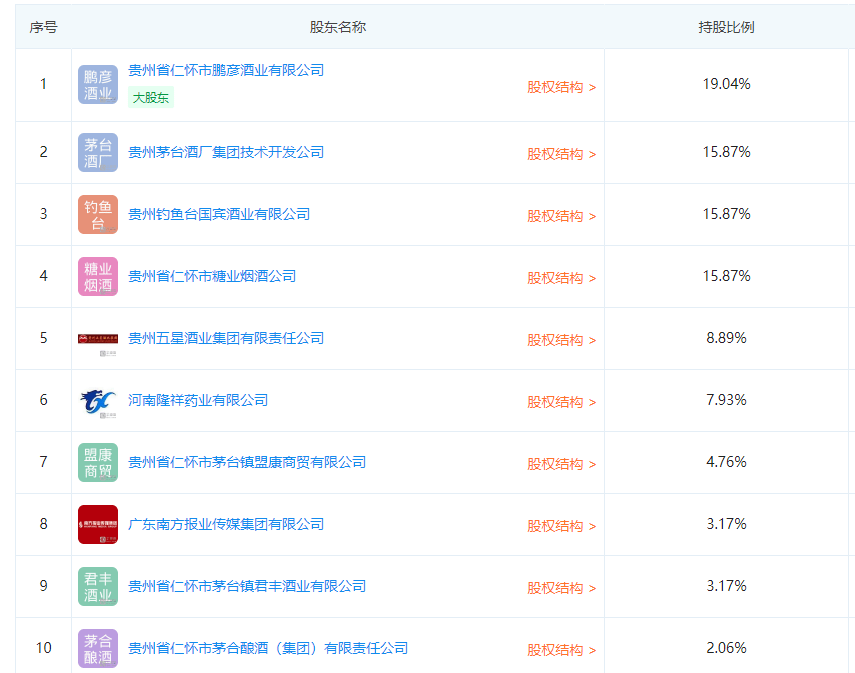The height and width of the screenshot is (673, 855).
Task: Expand 股权结构 for 盟康商贸
Action: click(562, 465)
